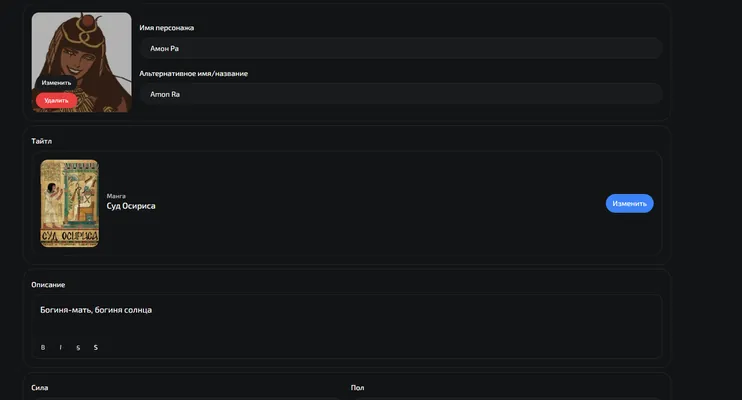The width and height of the screenshot is (742, 400).
Task: Click the Изменить button on the character avatar
Action: 56,83
